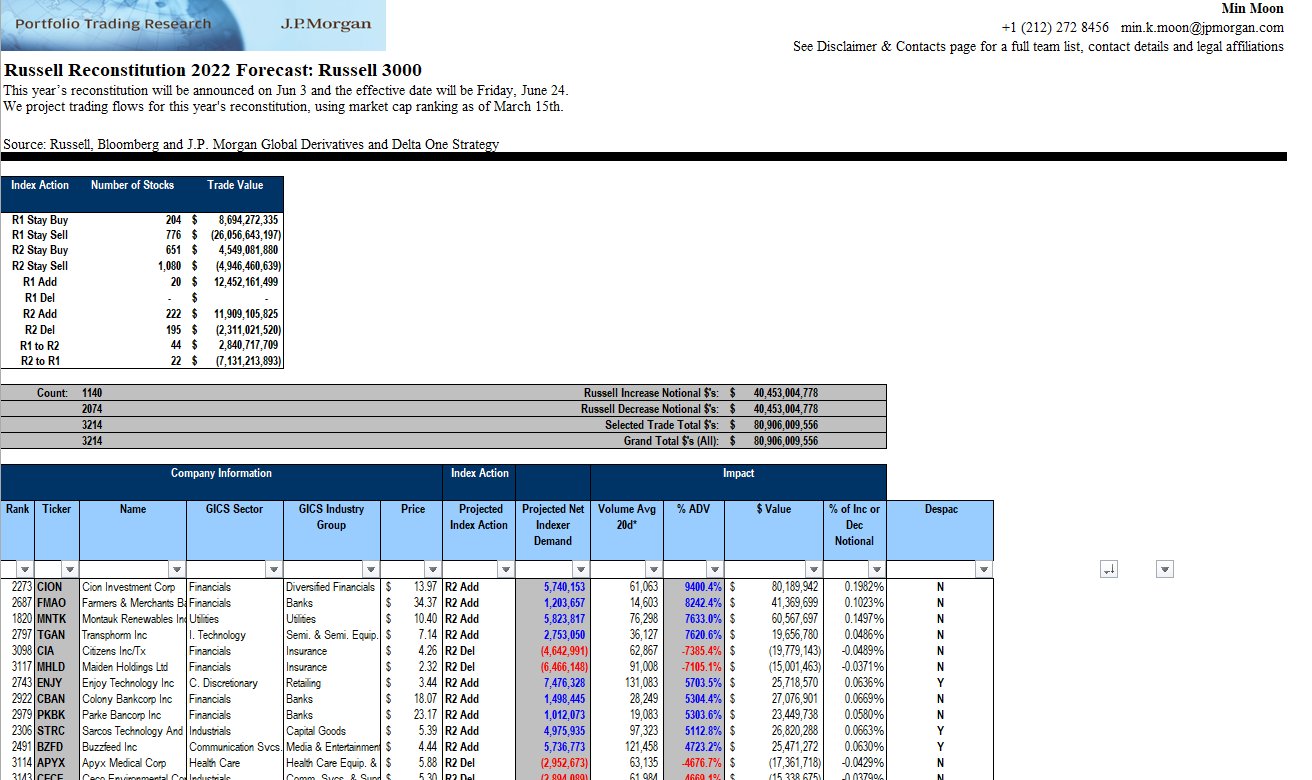
Task: Open the Ticker column filter dropdown
Action: tap(69, 570)
